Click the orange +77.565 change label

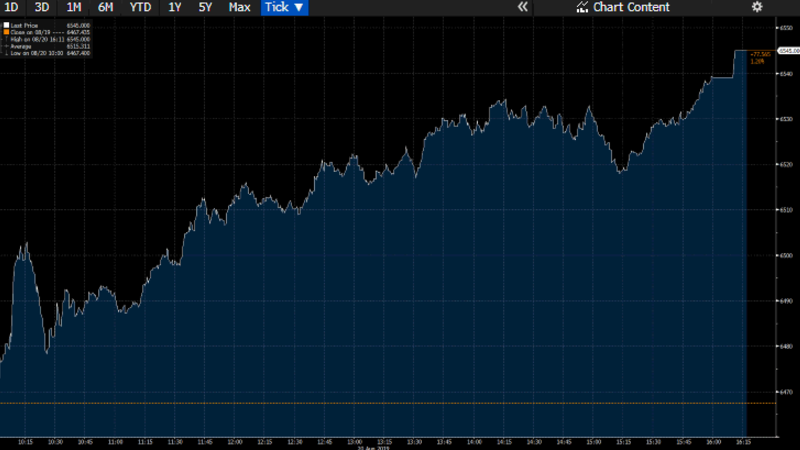click(x=760, y=54)
